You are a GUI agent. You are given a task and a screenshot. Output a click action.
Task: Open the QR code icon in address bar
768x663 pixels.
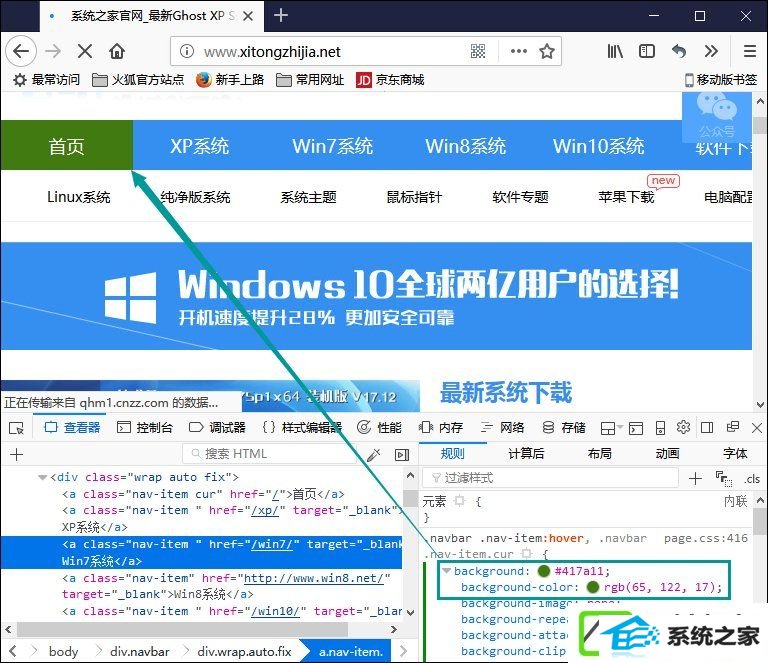pyautogui.click(x=478, y=51)
